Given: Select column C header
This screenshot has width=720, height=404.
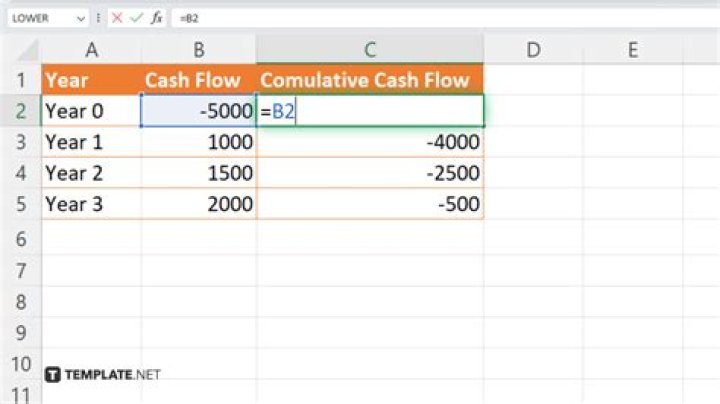Looking at the screenshot, I should click(370, 50).
